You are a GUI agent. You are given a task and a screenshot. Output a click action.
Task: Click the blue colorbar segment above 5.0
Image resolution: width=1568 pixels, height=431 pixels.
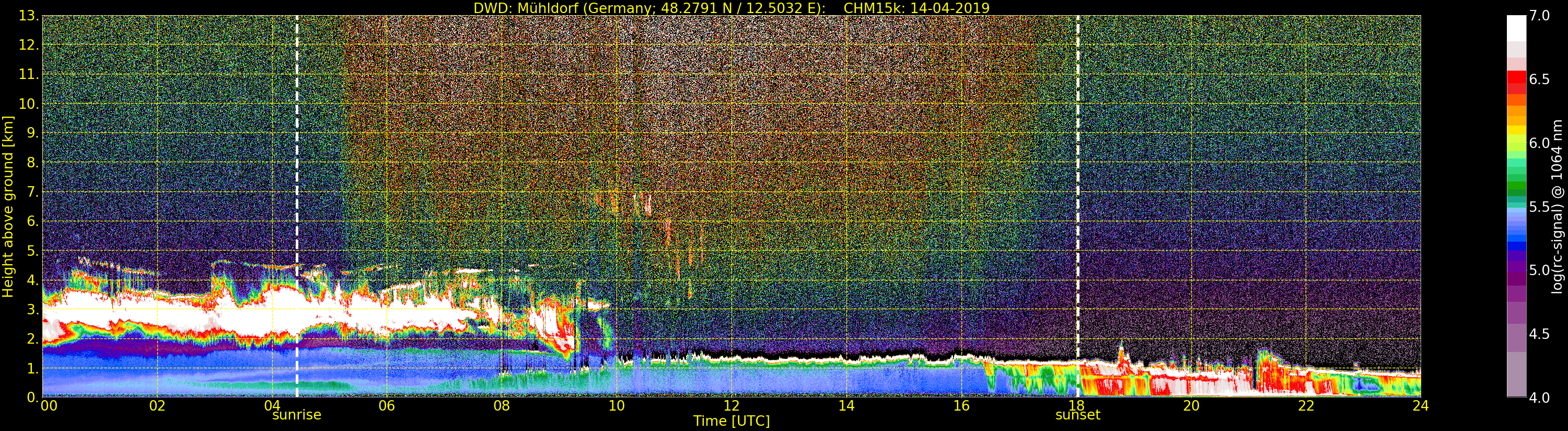click(x=1516, y=247)
